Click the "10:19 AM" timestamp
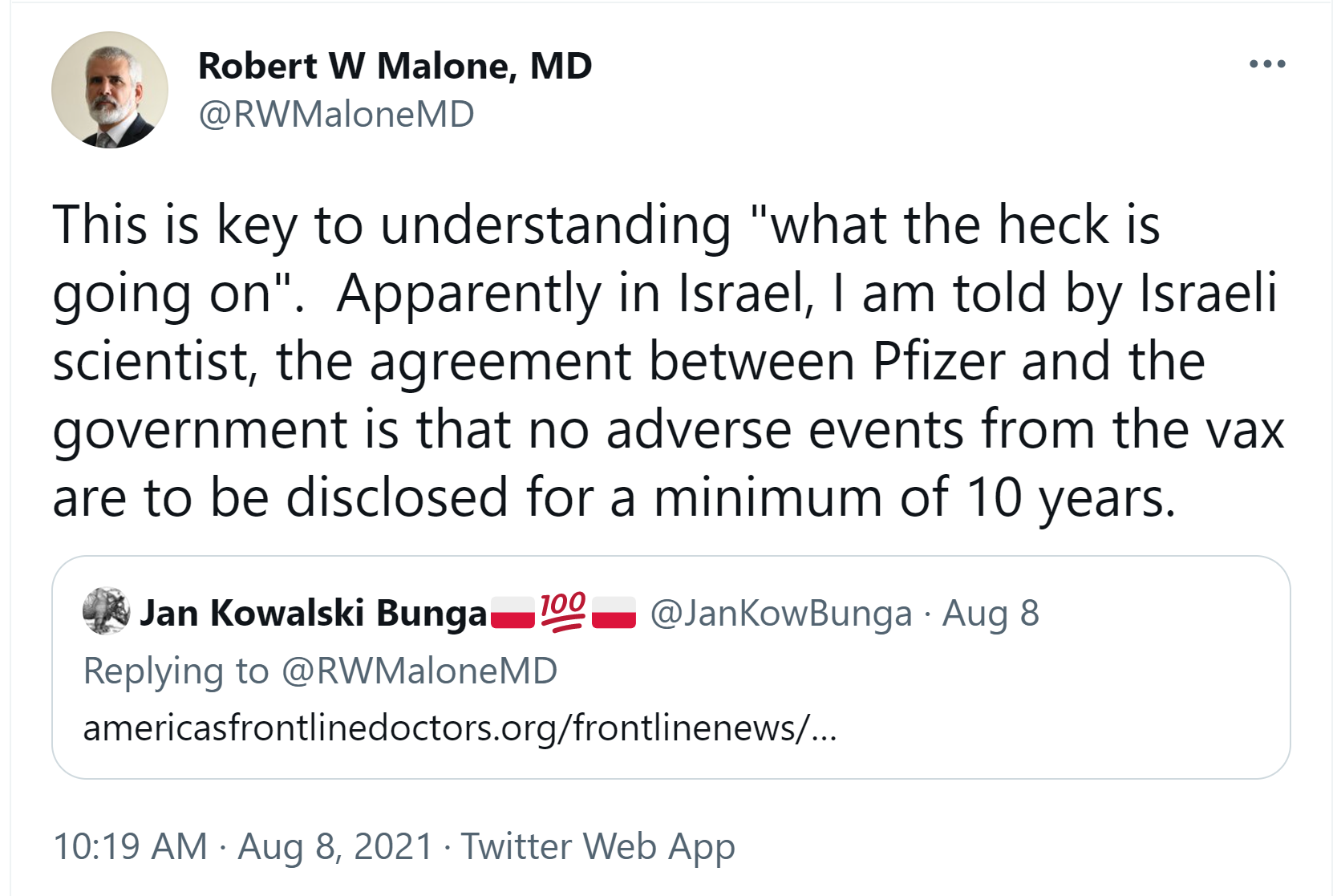This screenshot has height=896, width=1333. (x=130, y=846)
